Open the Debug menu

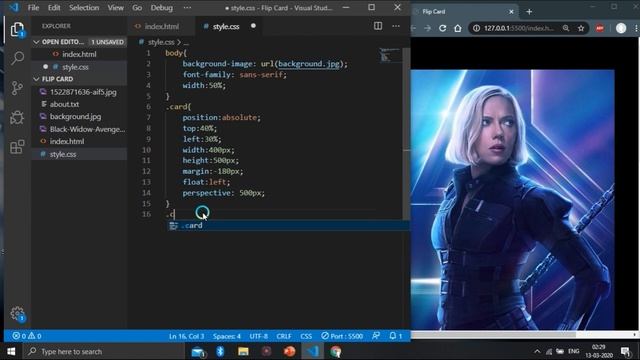[x=162, y=8]
